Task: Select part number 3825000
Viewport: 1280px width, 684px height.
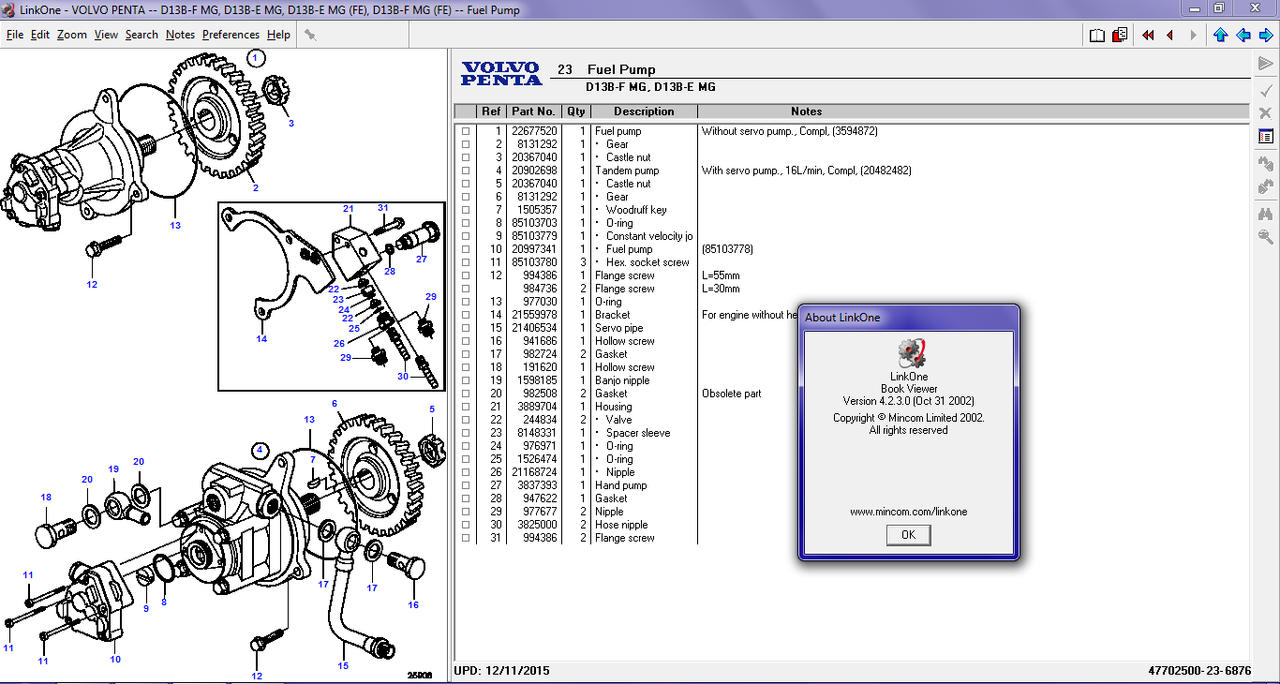Action: click(537, 525)
